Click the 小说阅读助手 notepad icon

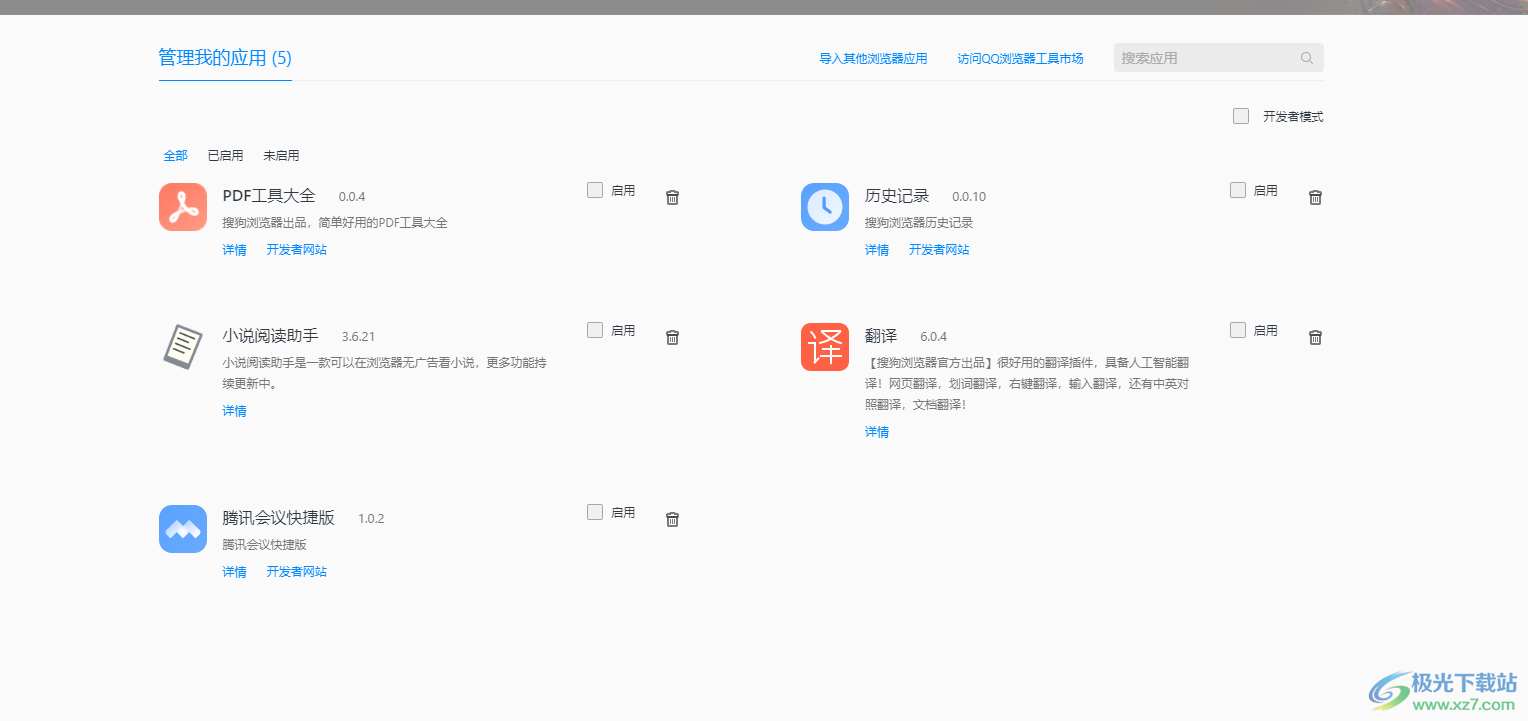point(183,347)
